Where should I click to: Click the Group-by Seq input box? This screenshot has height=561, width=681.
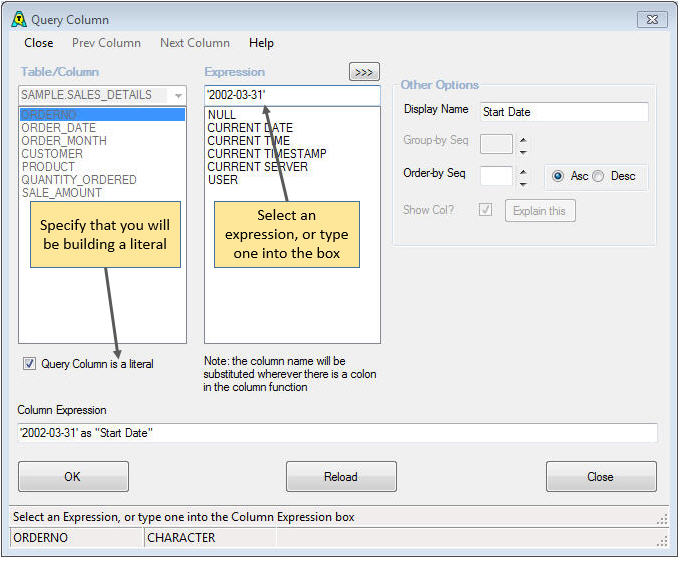[496, 144]
